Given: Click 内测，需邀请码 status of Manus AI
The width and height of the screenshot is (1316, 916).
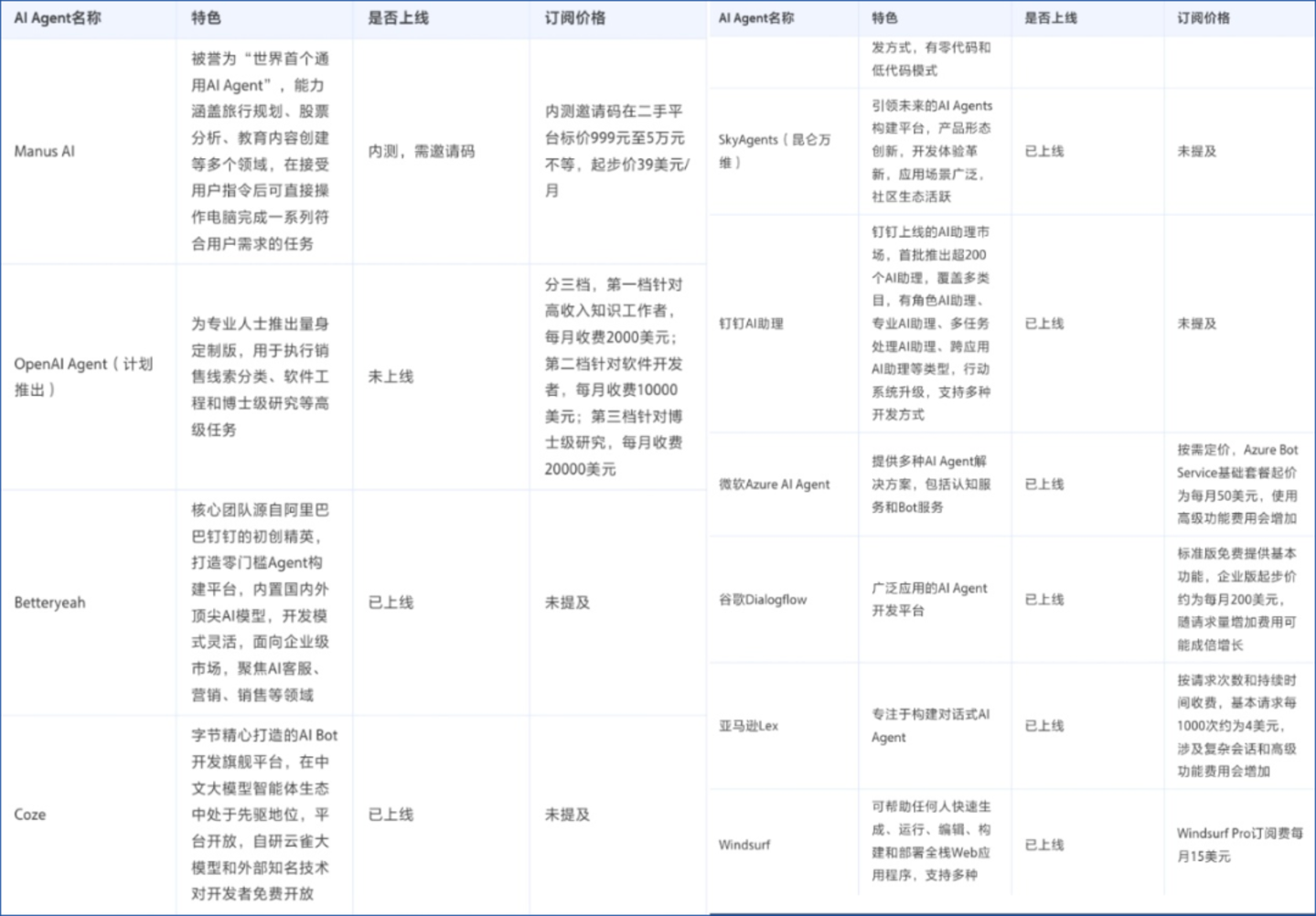Looking at the screenshot, I should pos(422,151).
